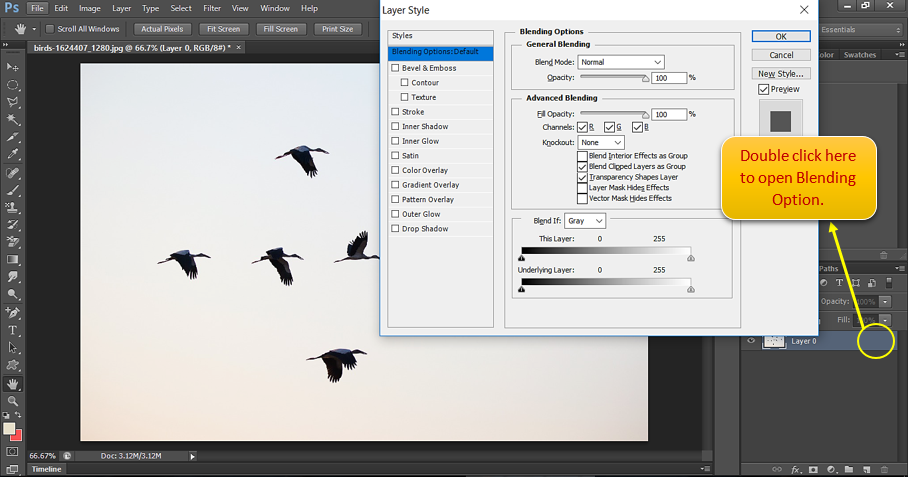Select the Move tool in toolbar
The width and height of the screenshot is (909, 480).
[x=13, y=67]
